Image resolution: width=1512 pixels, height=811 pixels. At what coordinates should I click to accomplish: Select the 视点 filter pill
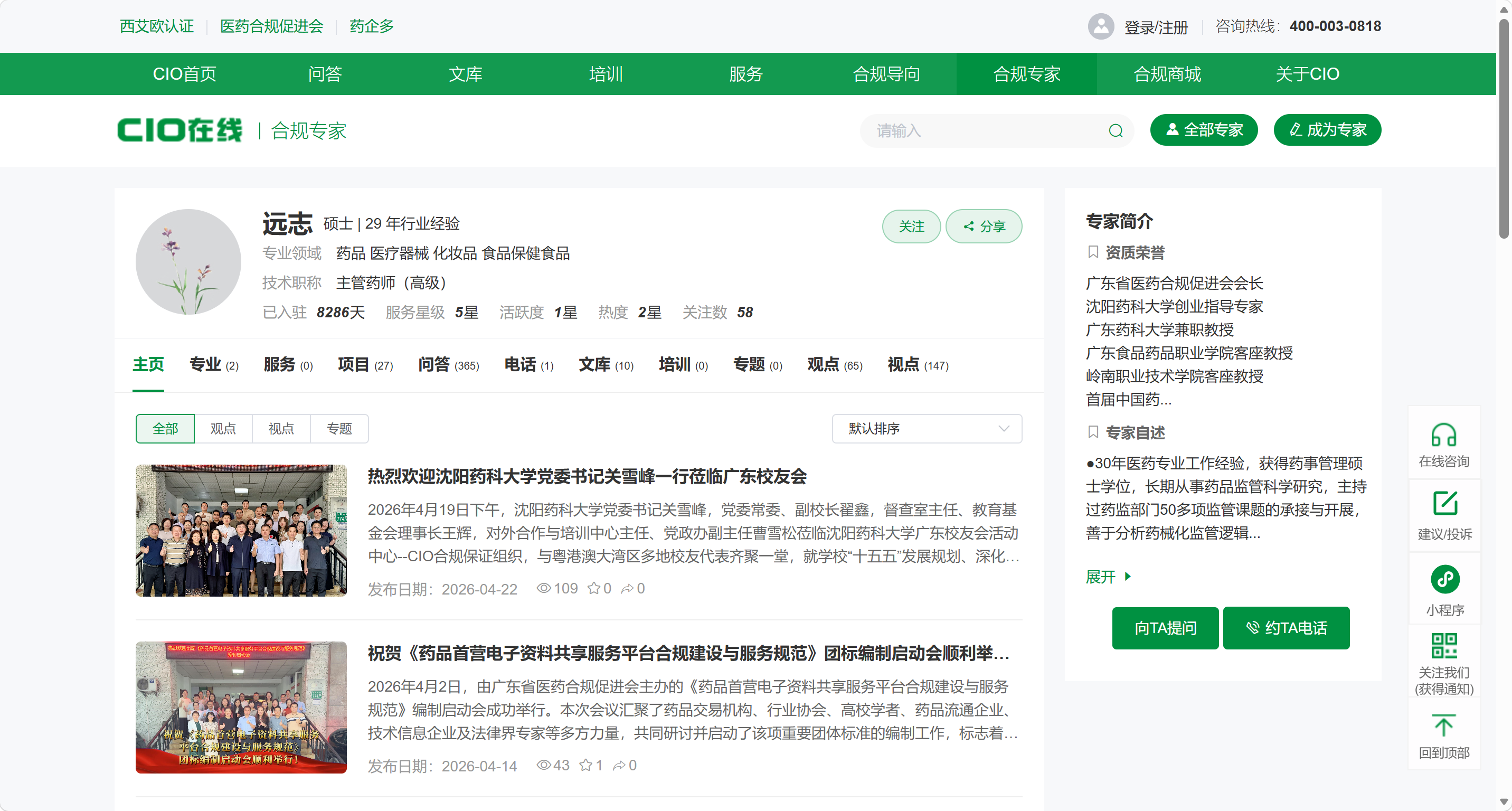[x=281, y=428]
